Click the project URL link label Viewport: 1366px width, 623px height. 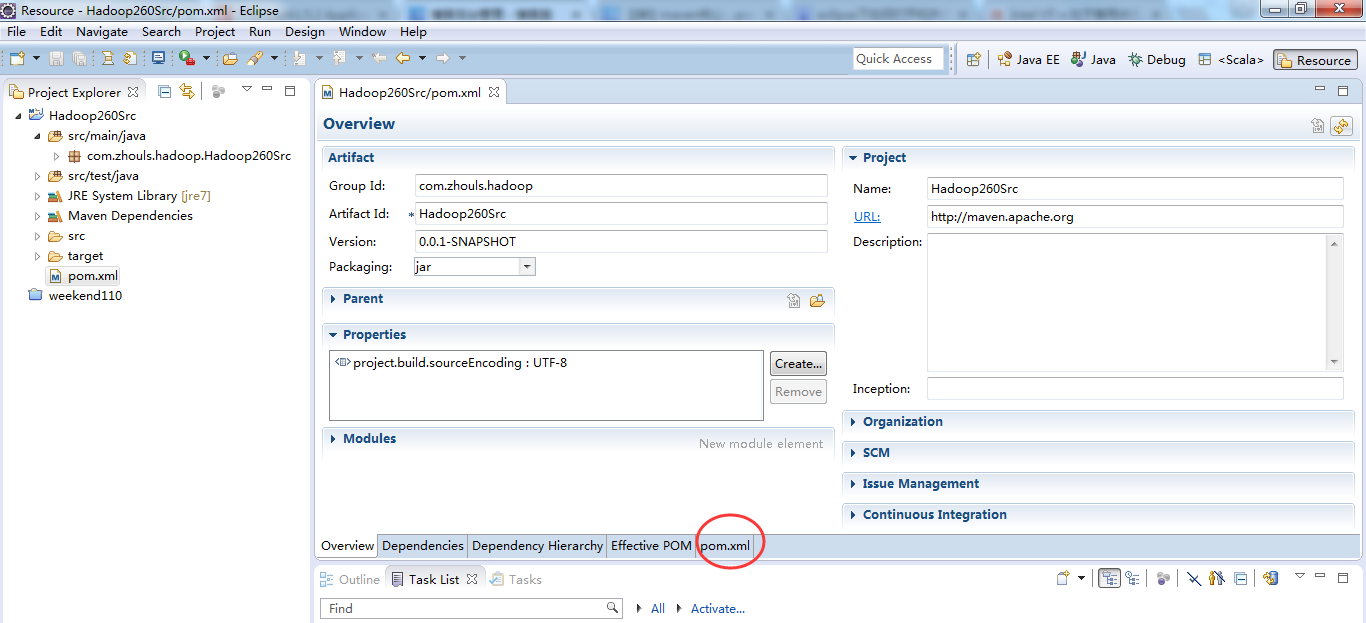[x=866, y=216]
